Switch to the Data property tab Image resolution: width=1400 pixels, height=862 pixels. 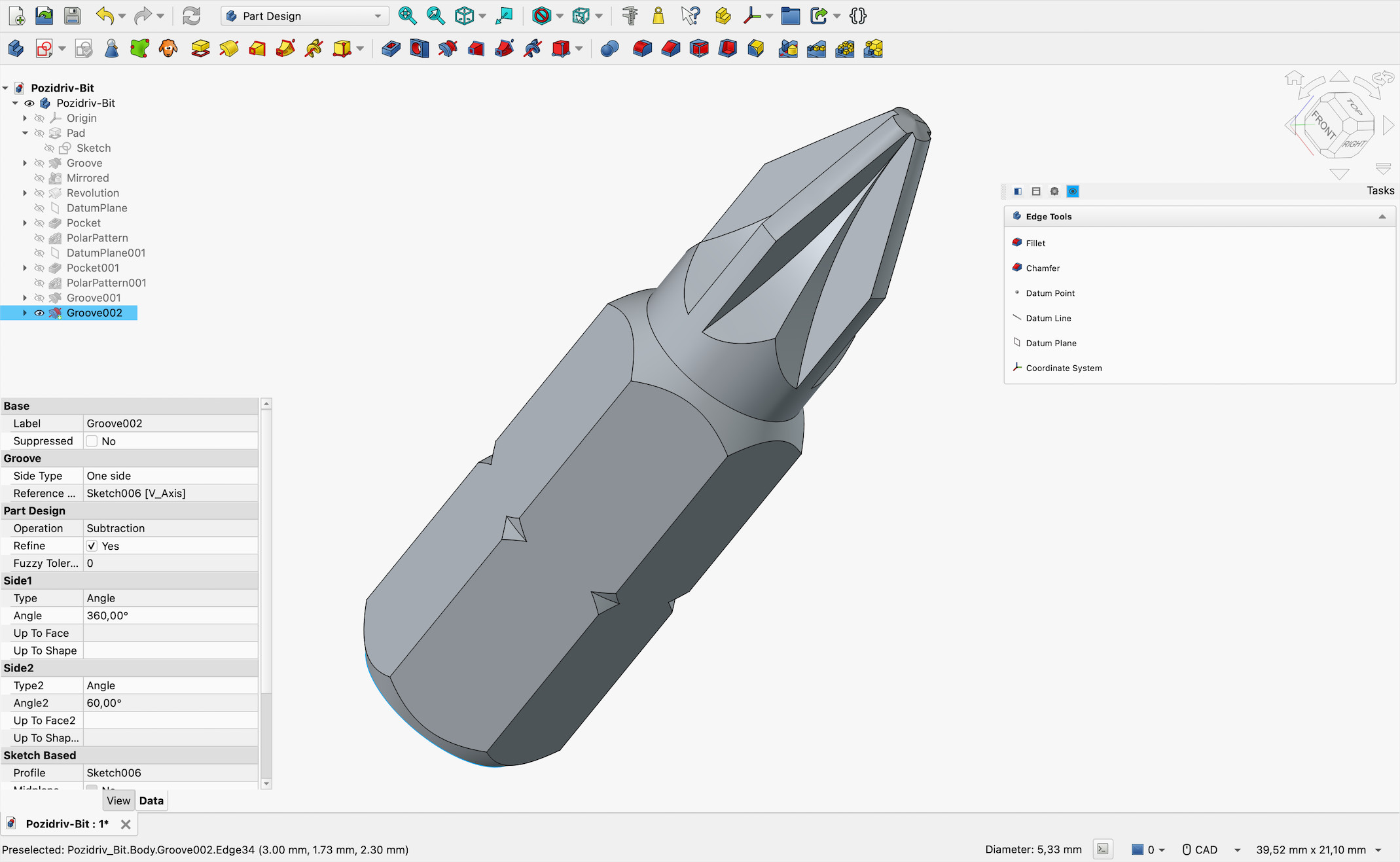[151, 800]
